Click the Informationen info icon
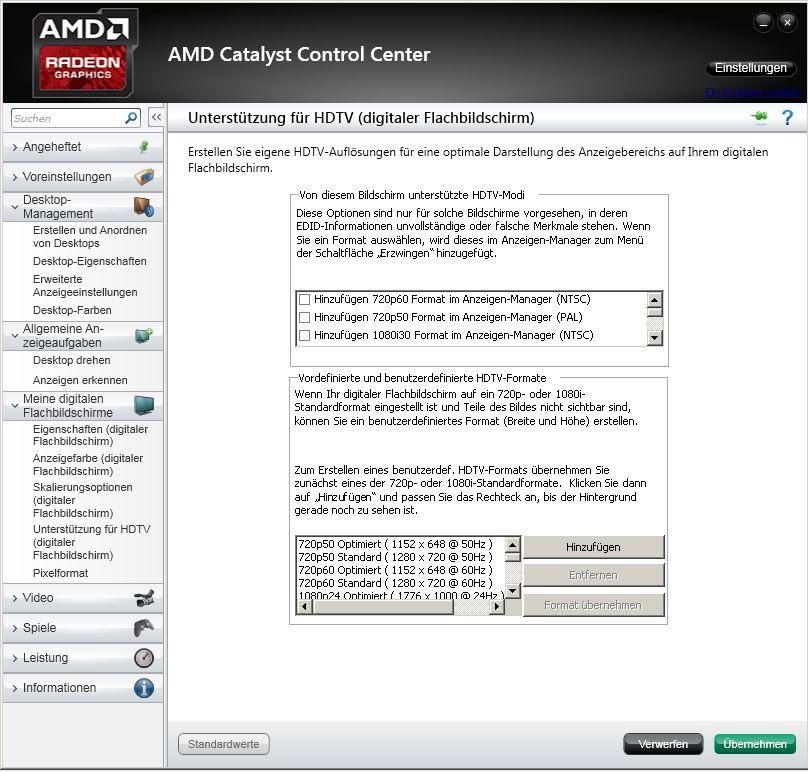The image size is (808, 772). tap(144, 688)
